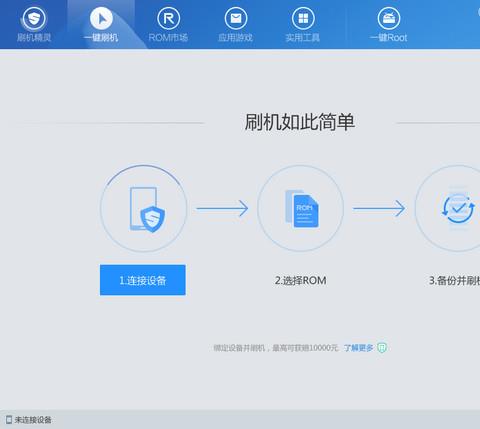Open the 应用游戏 envelope icon tab
Image resolution: width=480 pixels, height=429 pixels.
click(236, 18)
